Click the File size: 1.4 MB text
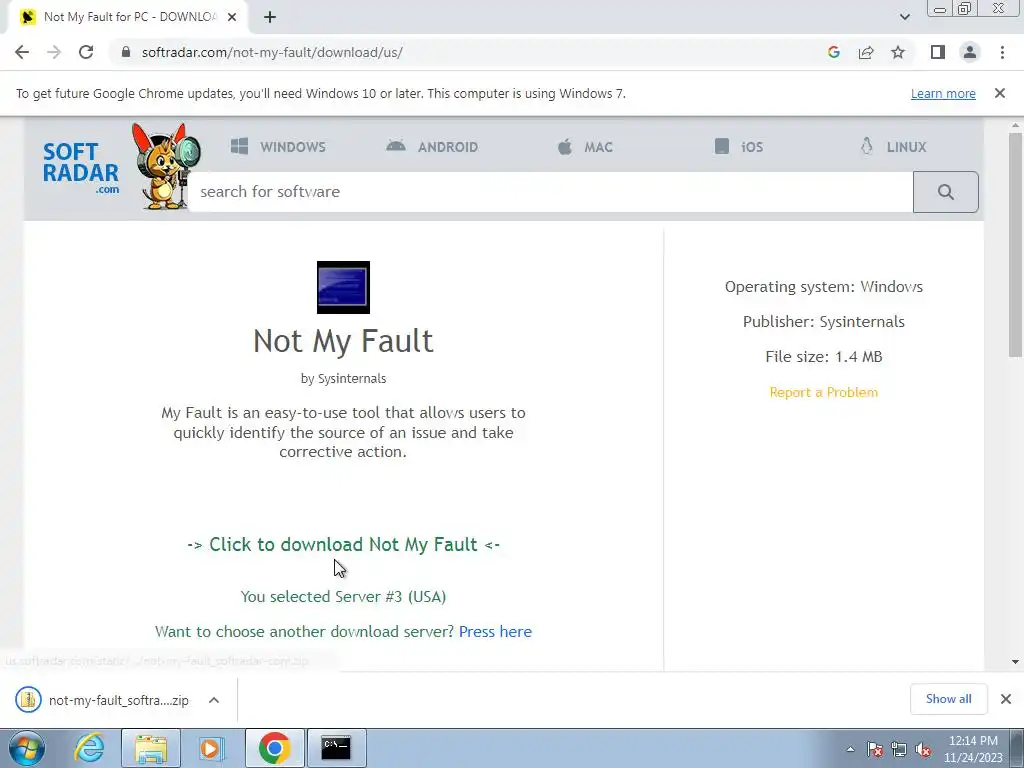Viewport: 1024px width, 768px height. pyautogui.click(x=824, y=357)
